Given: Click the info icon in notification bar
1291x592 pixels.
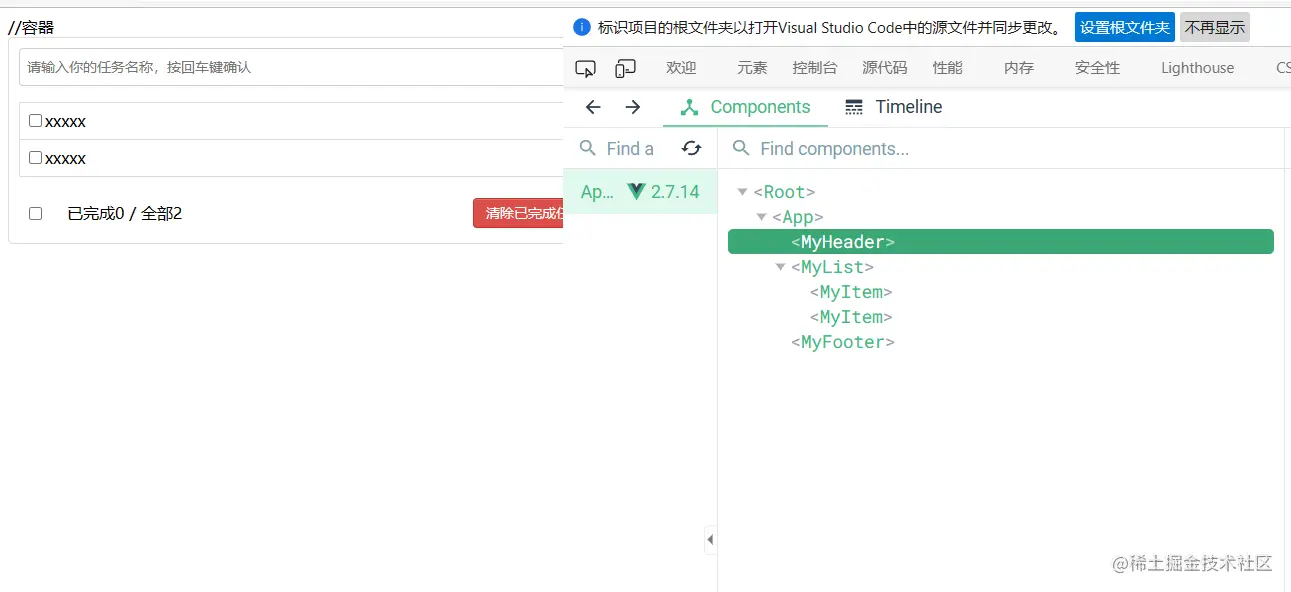Looking at the screenshot, I should coord(582,27).
